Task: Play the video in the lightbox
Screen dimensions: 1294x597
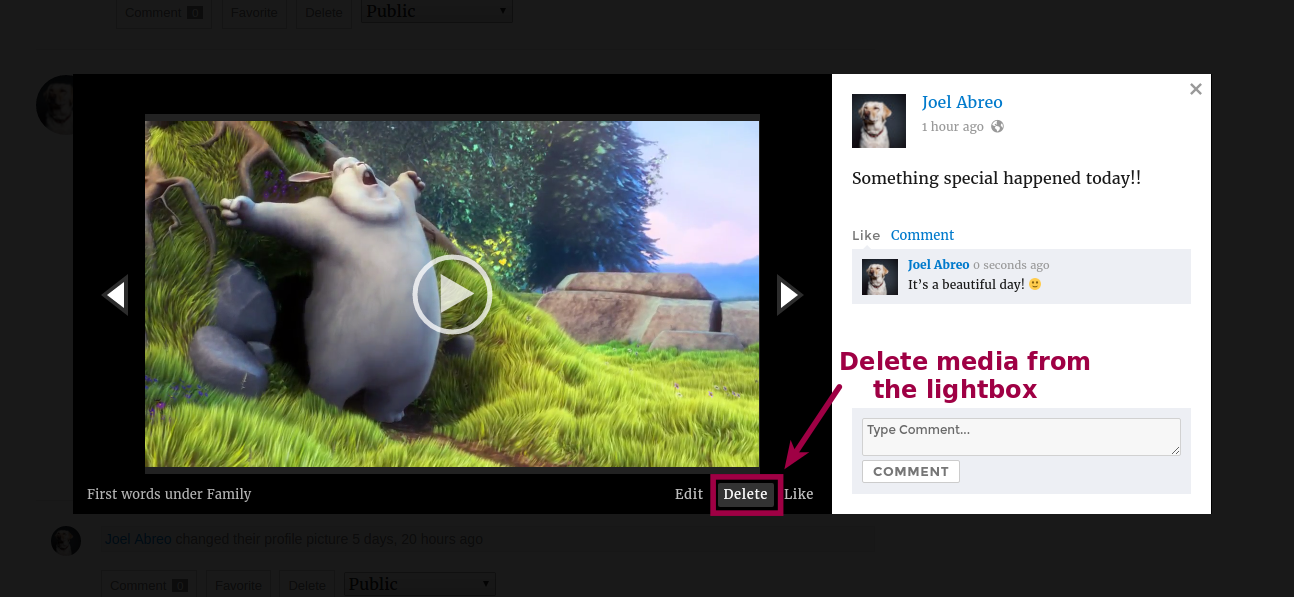Action: pyautogui.click(x=452, y=294)
